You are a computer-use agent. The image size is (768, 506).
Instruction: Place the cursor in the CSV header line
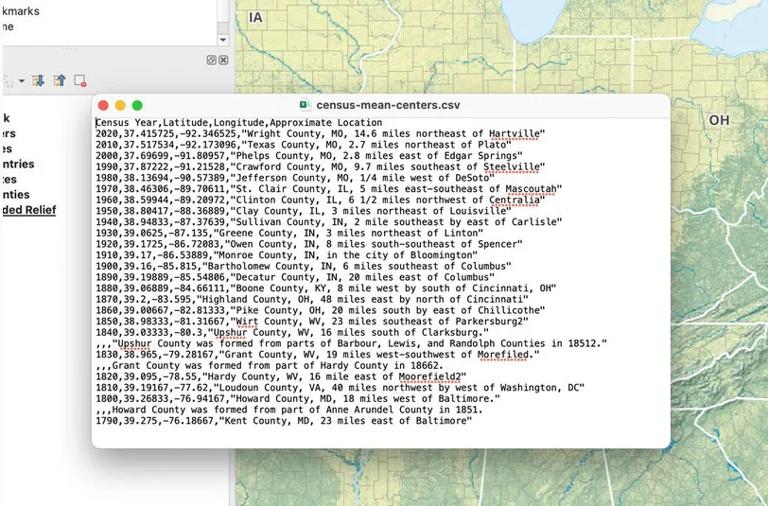238,123
